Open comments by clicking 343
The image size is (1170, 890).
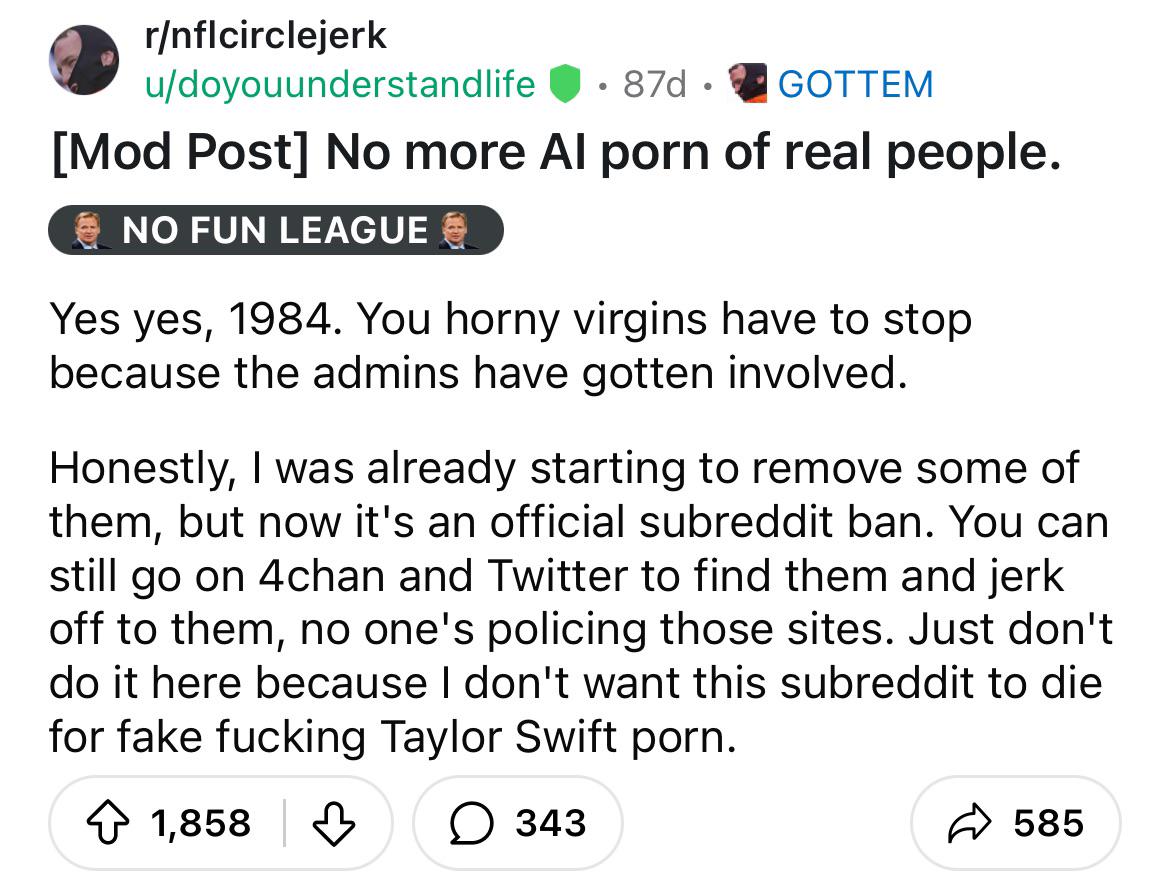click(550, 823)
